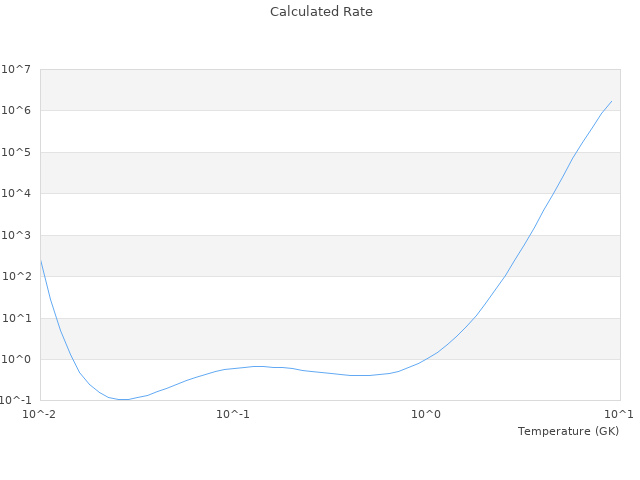This screenshot has width=640, height=480.
Task: Click the 10^4 y-axis tick label
Action: (x=16, y=194)
